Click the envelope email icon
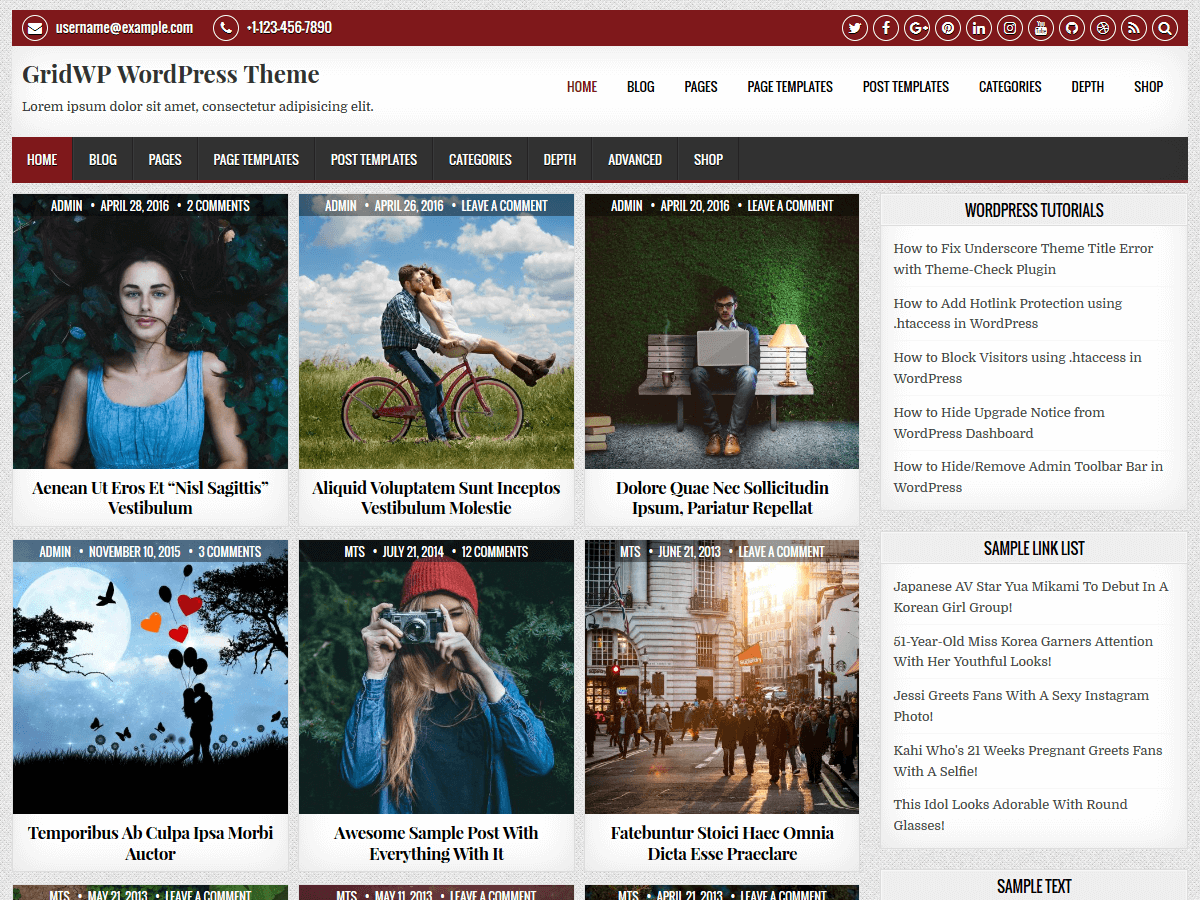 point(35,28)
